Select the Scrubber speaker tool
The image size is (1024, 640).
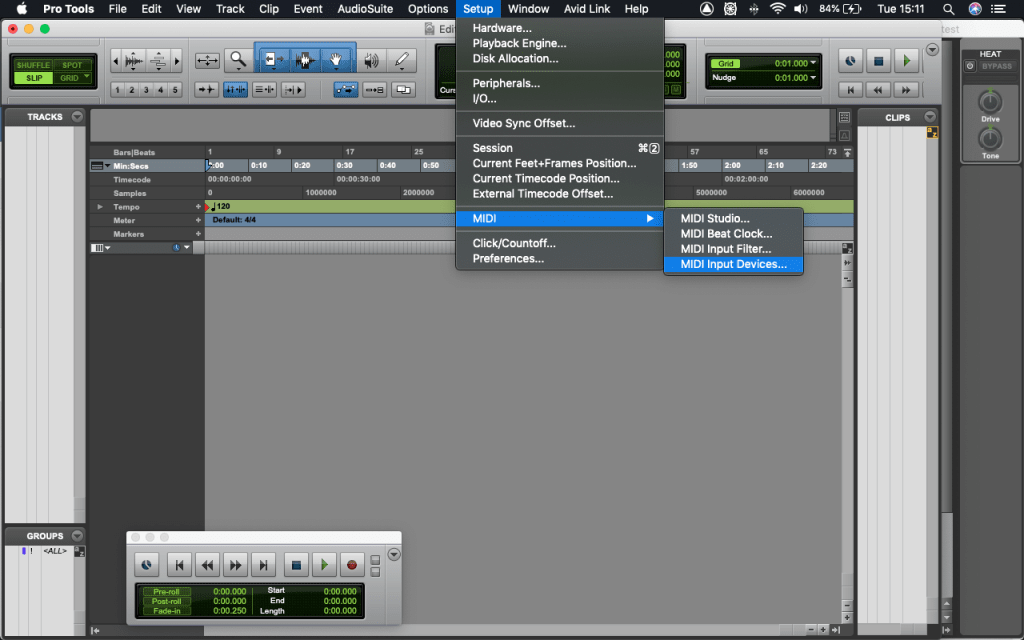371,61
